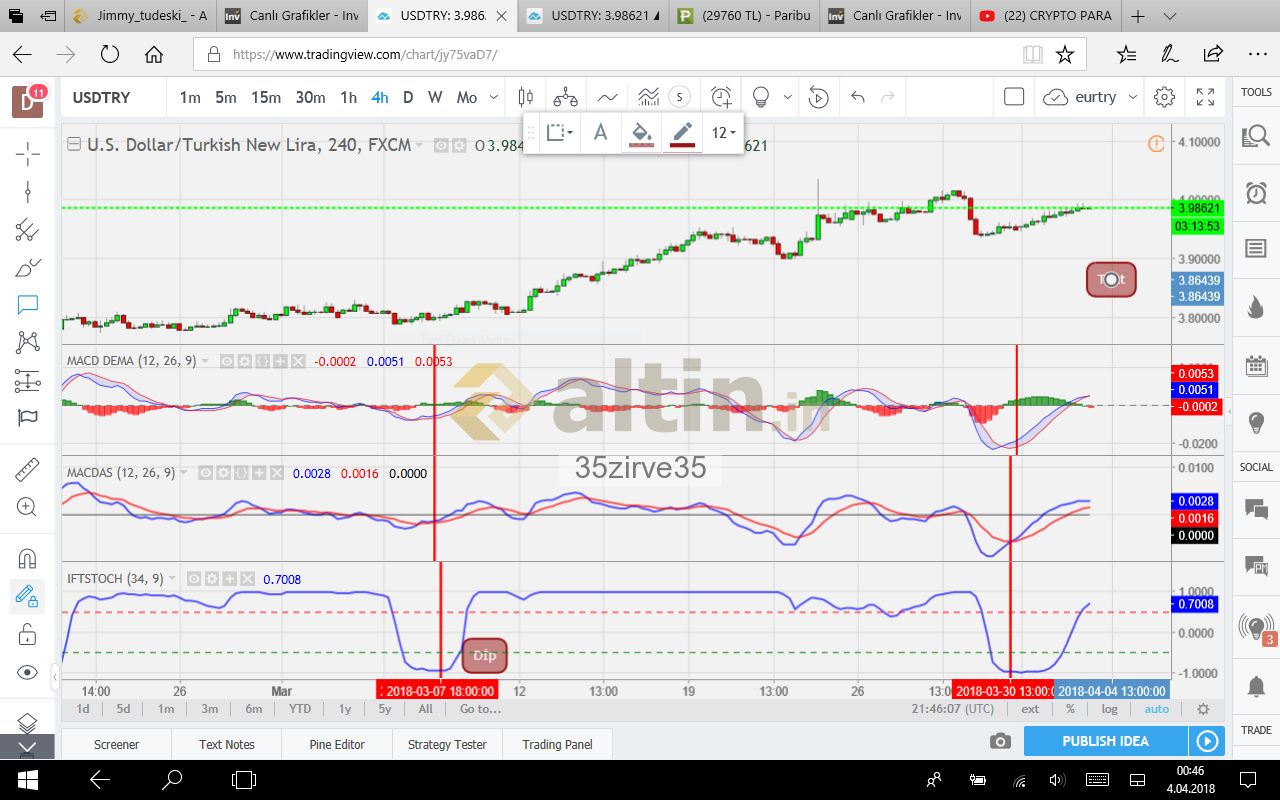1280x800 pixels.
Task: Start bar replay mode
Action: tap(818, 97)
